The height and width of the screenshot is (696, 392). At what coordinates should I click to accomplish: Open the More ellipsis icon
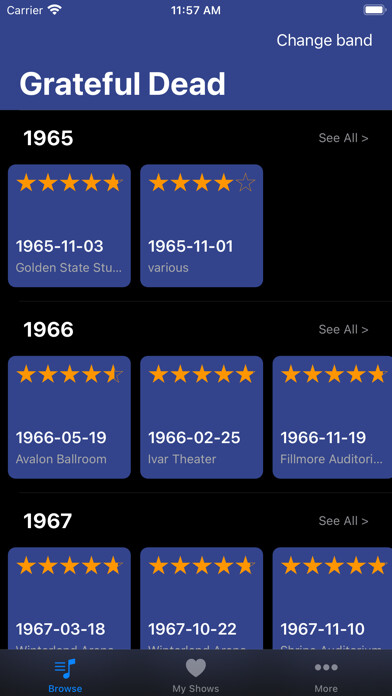click(326, 667)
